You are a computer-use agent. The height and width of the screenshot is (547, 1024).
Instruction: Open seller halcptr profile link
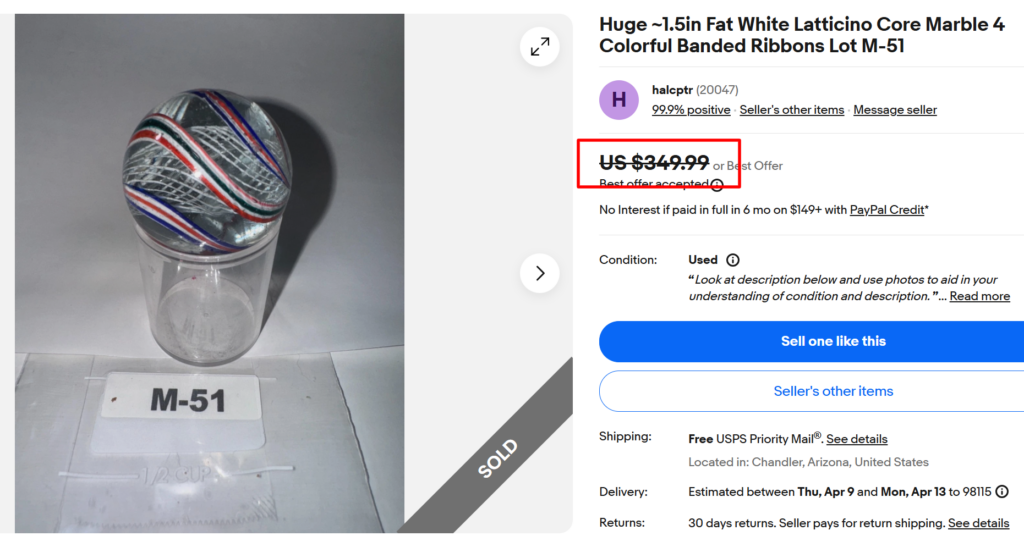[x=671, y=90]
